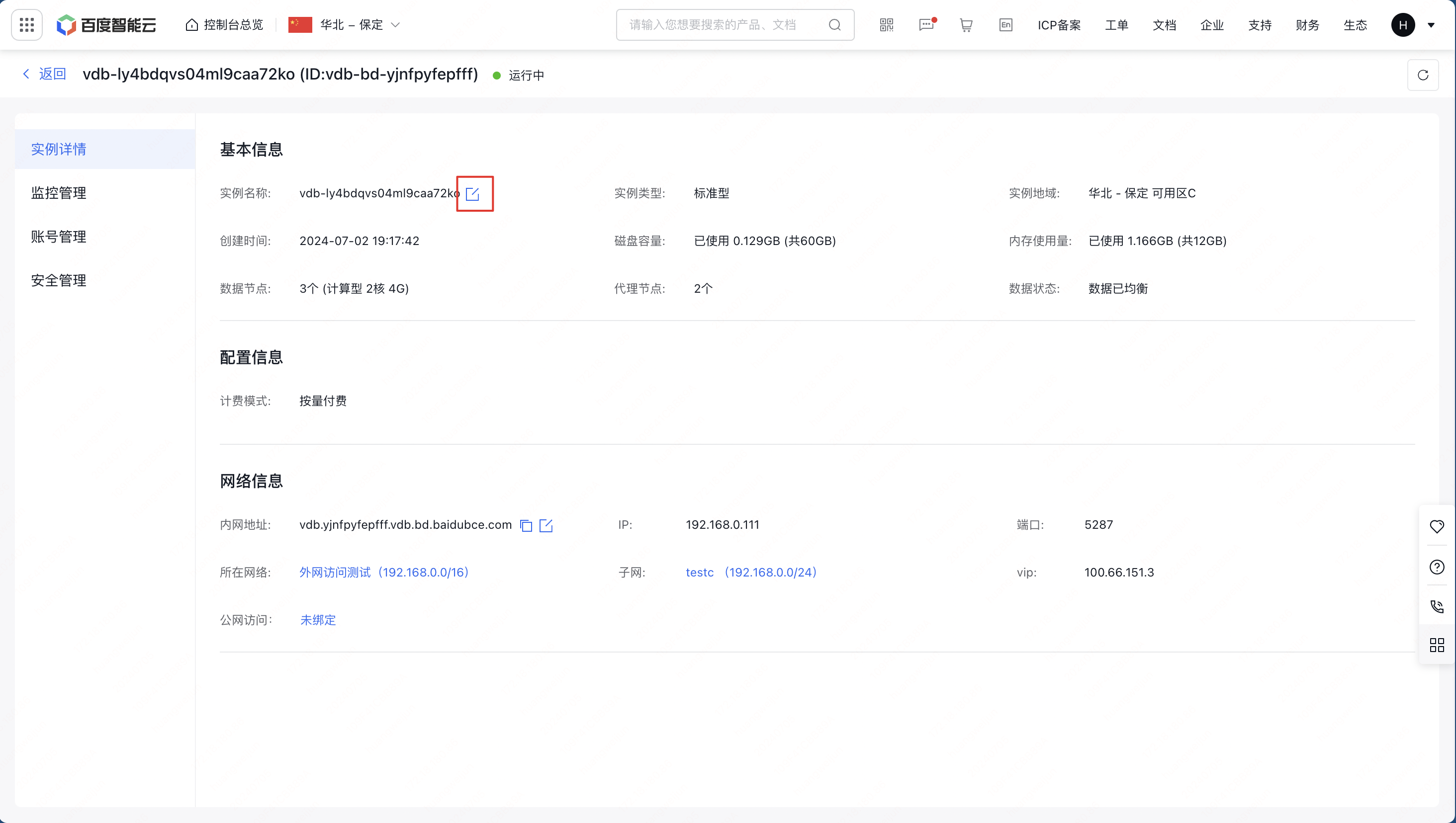1456x823 pixels.
Task: Copy the 内网地址 address
Action: click(526, 525)
